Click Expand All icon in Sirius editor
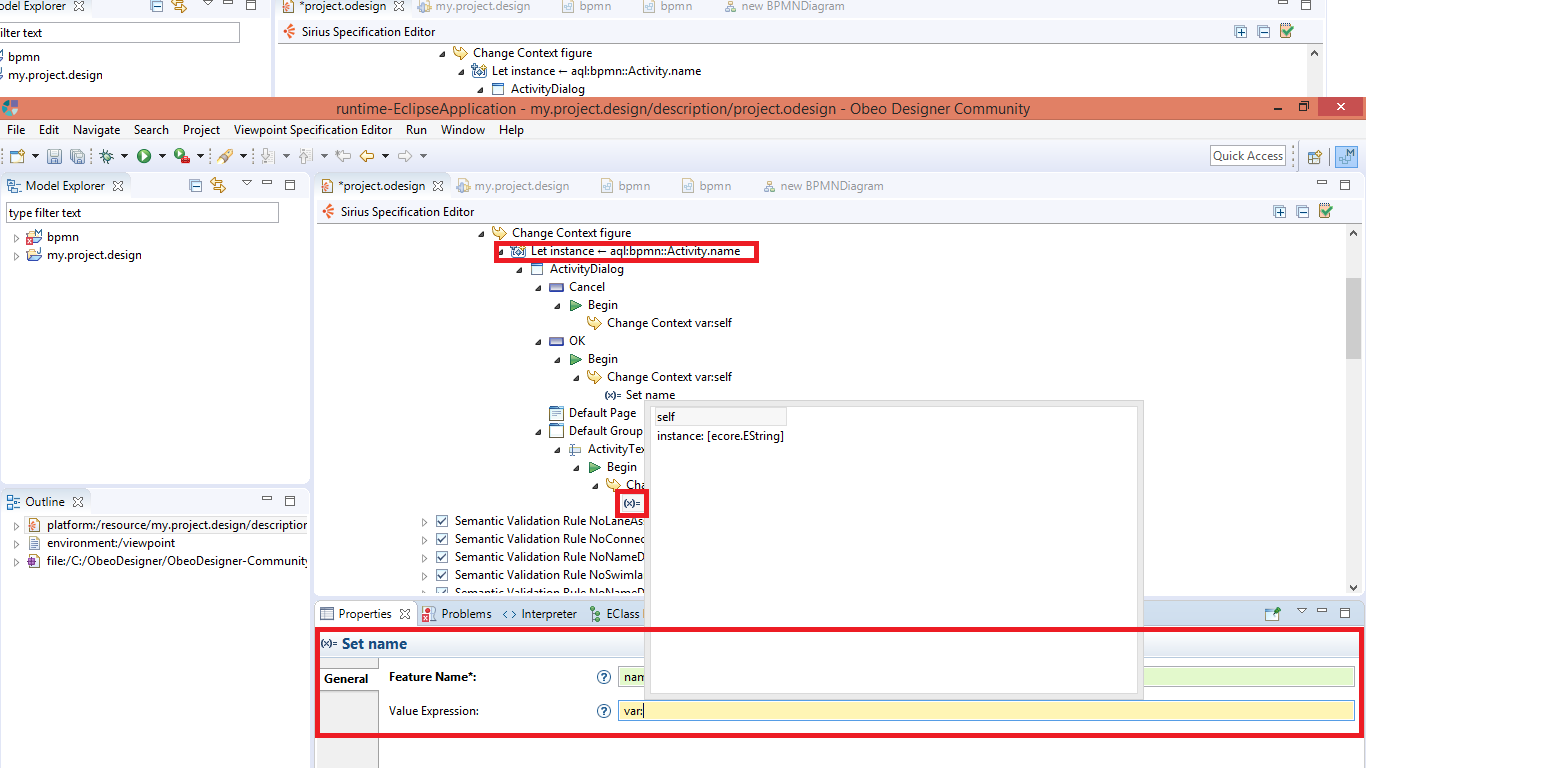 coord(1280,211)
